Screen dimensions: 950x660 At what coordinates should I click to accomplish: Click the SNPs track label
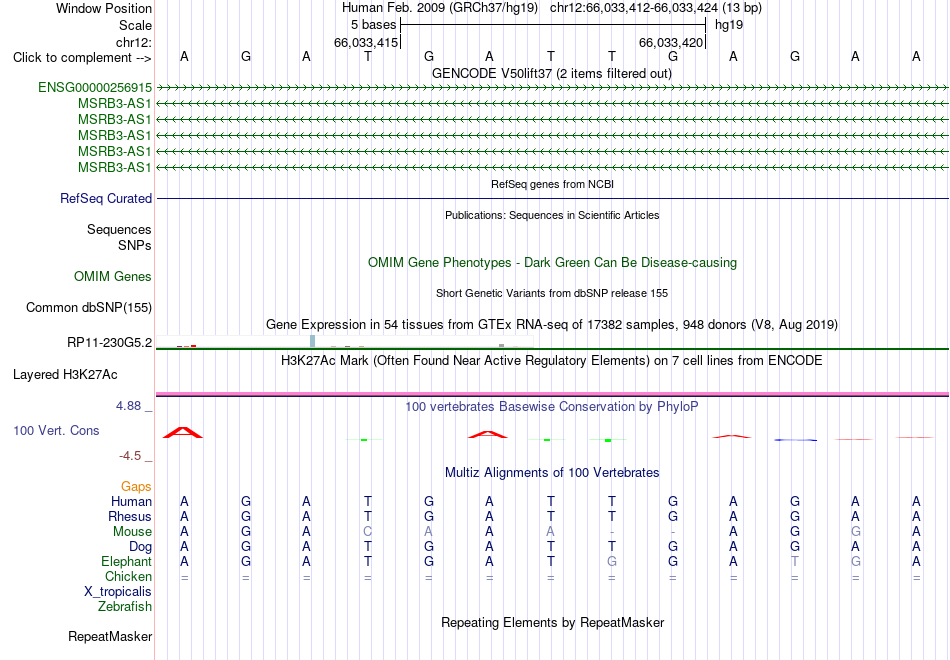coord(135,245)
